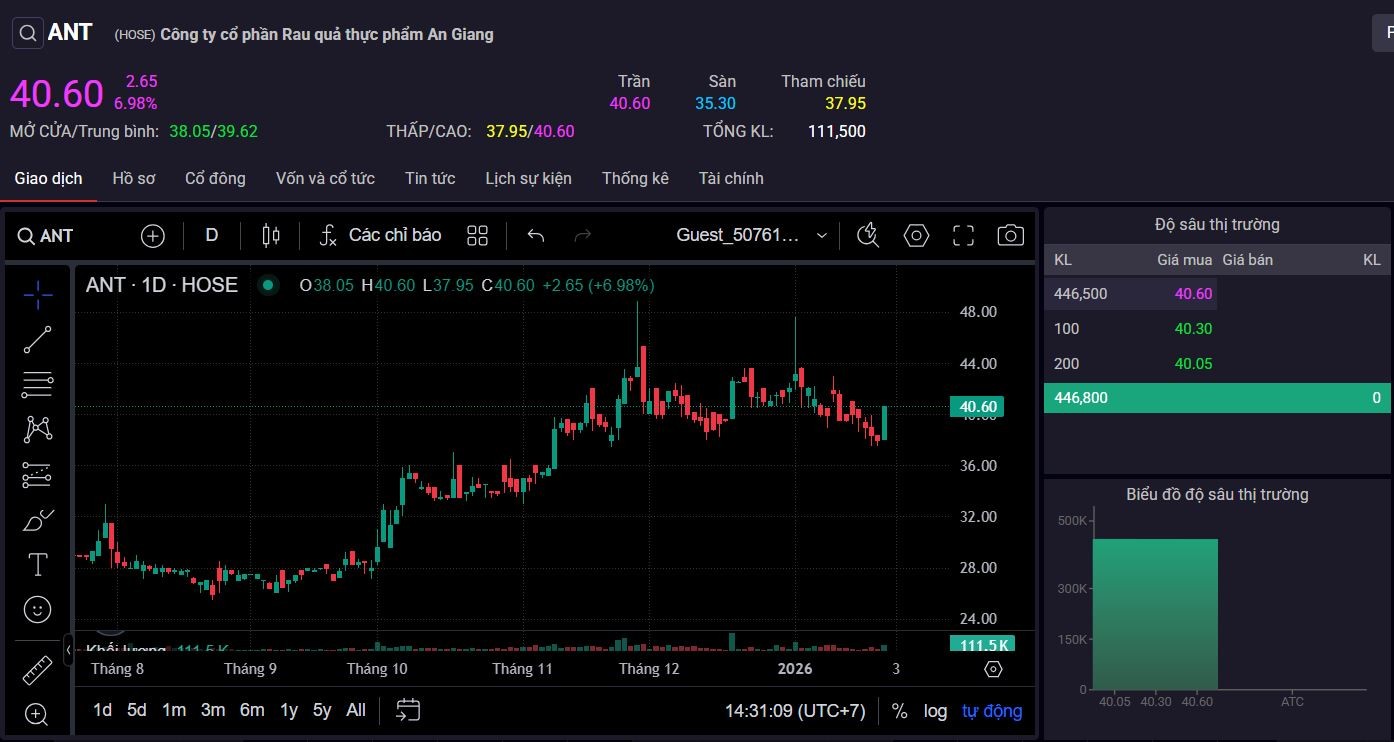This screenshot has width=1394, height=742.
Task: Switch to the Hồ sơ tab
Action: [x=134, y=178]
